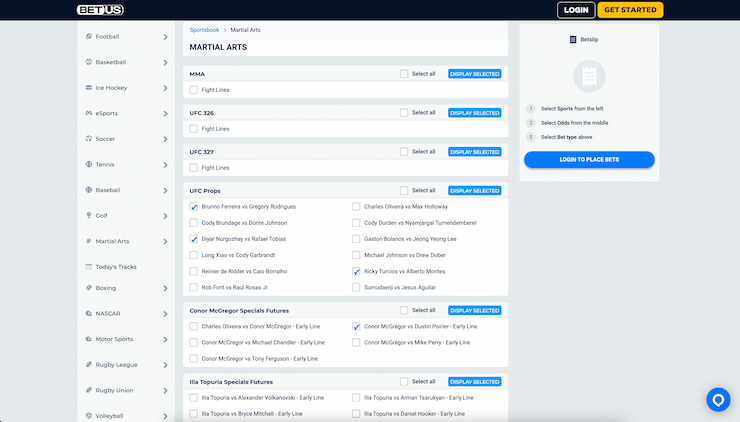Uncheck Ricky Turcios vs Alberto Montes
This screenshot has width=740, height=422.
point(356,271)
